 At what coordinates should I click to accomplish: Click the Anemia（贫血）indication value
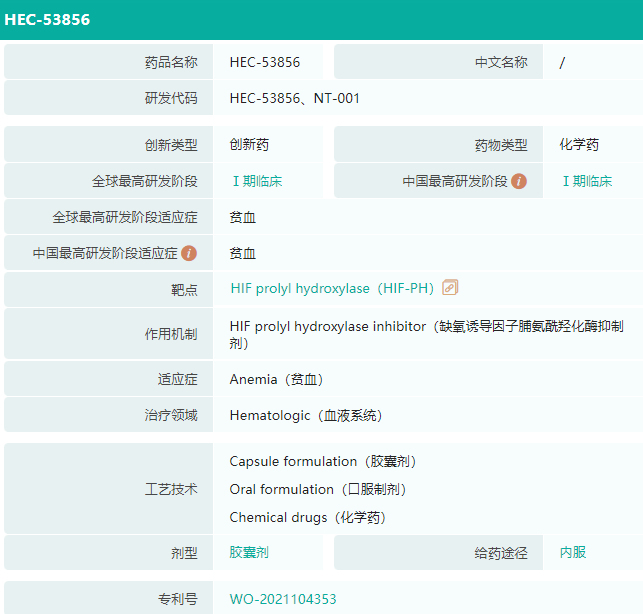(x=276, y=380)
